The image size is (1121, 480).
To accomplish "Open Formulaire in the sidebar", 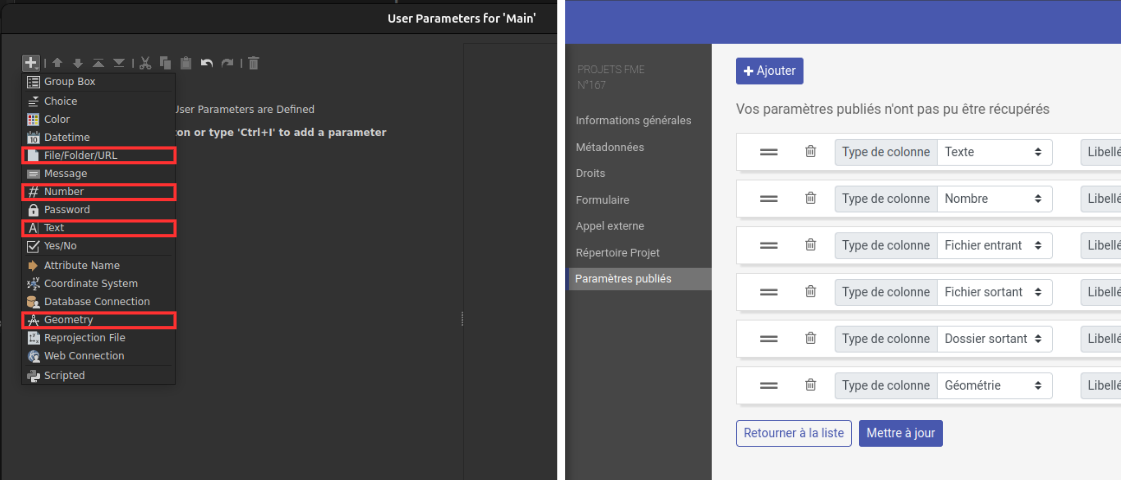I will click(603, 200).
